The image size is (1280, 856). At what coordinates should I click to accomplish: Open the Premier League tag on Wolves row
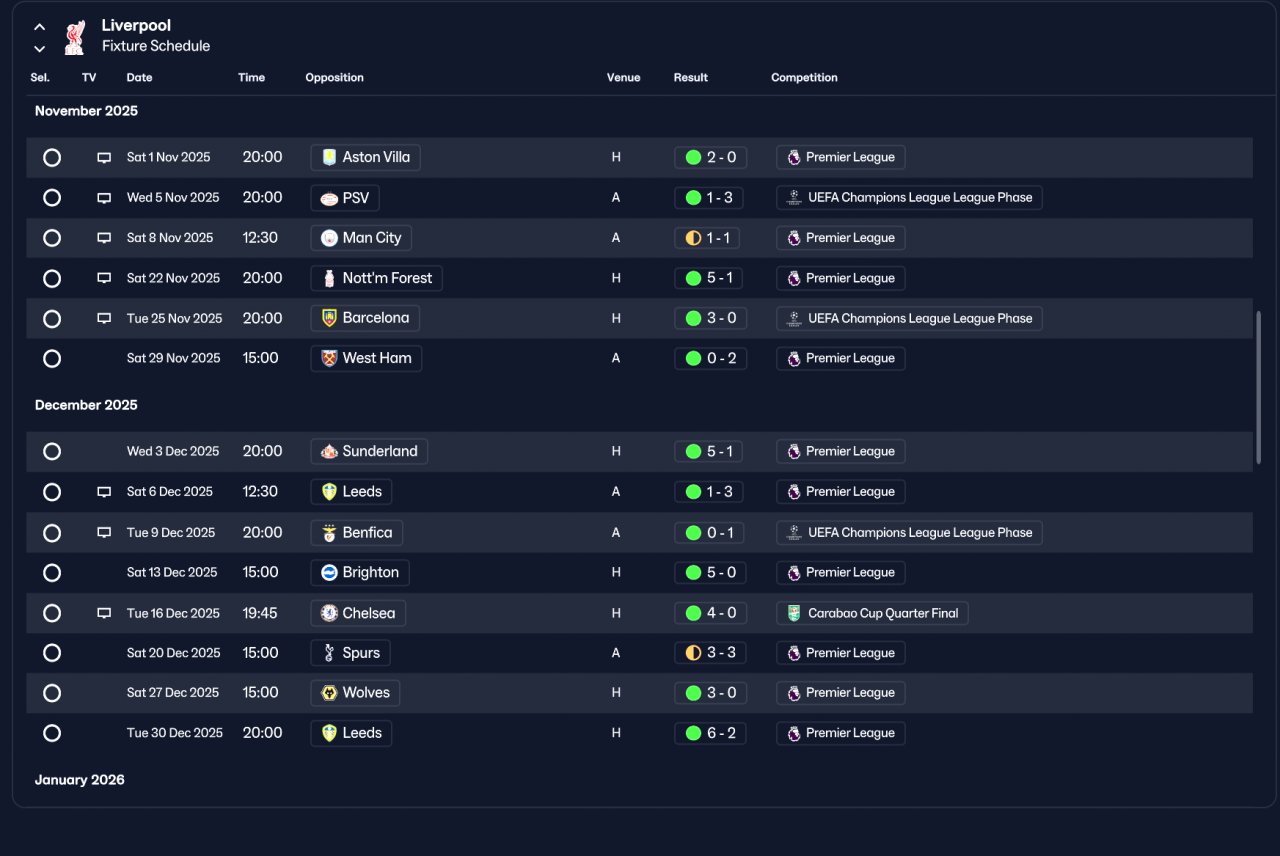pos(840,693)
